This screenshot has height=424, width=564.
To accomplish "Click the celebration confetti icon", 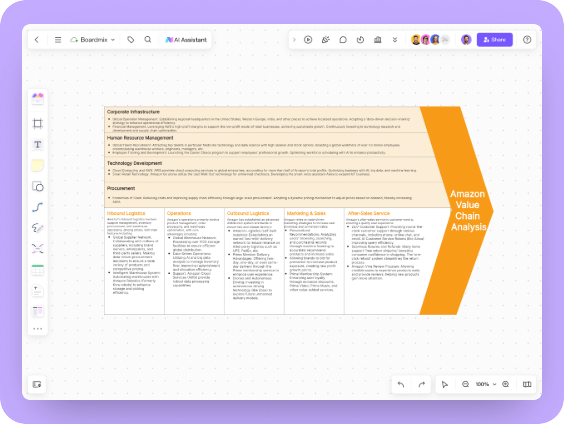I will click(326, 40).
